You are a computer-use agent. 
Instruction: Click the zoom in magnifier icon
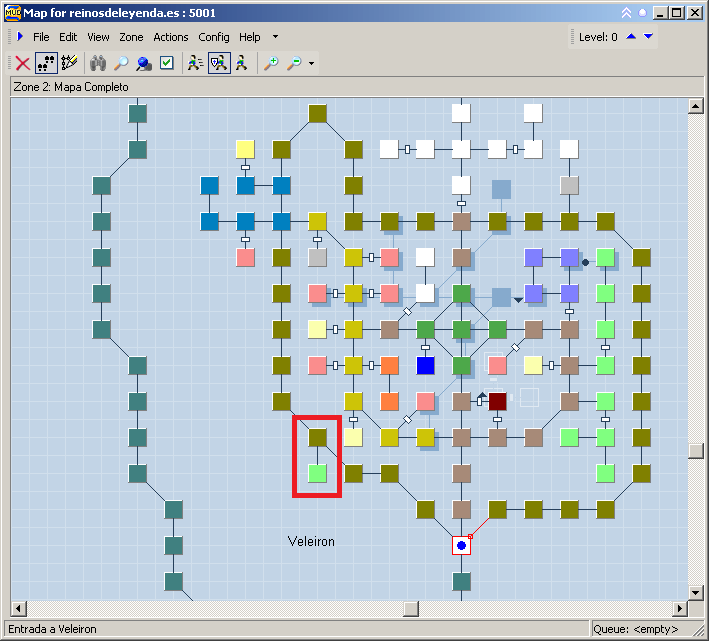(x=271, y=63)
